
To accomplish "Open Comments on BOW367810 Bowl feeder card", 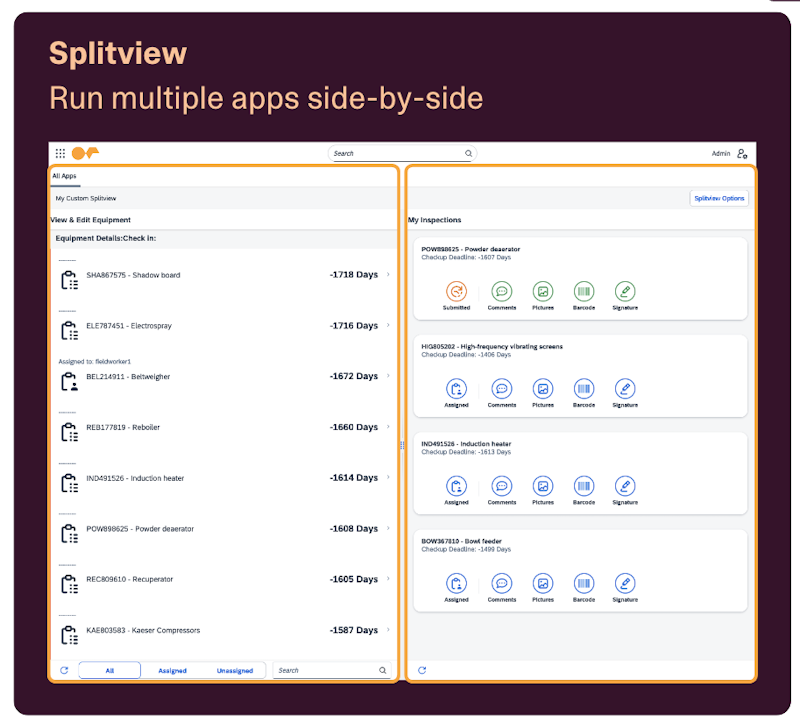I will tap(502, 583).
